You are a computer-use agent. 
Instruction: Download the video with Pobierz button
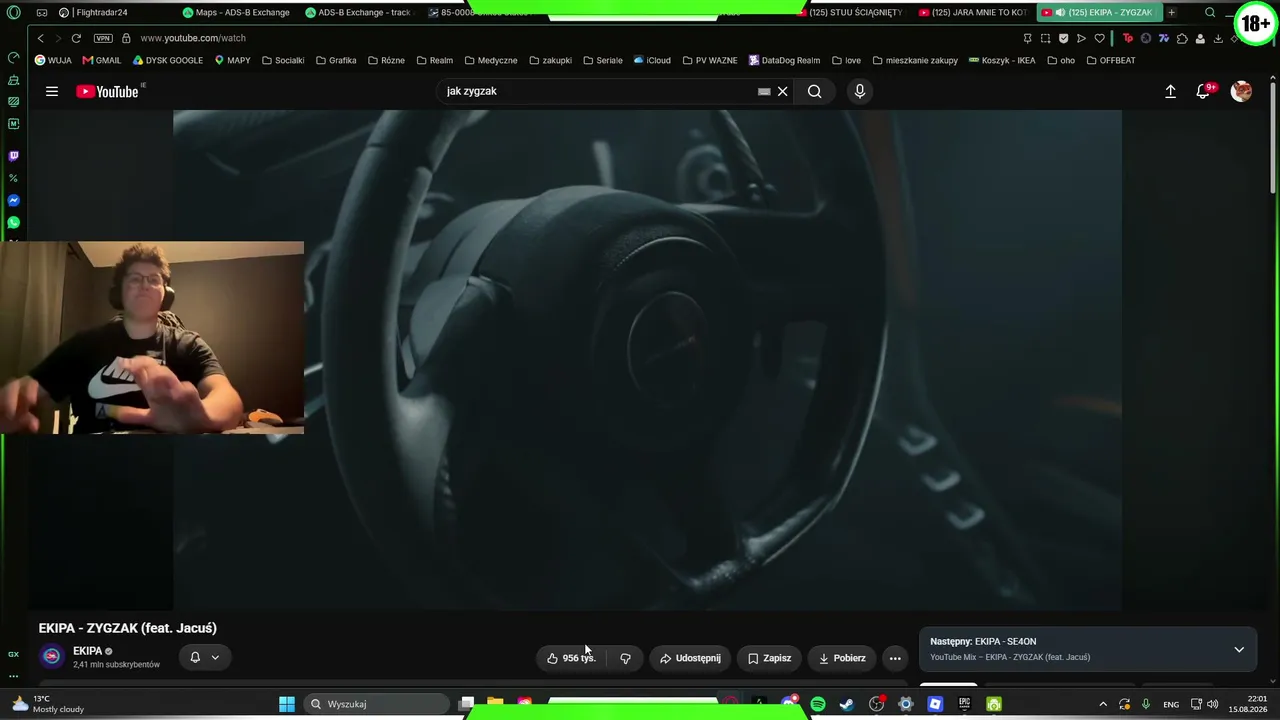tap(842, 658)
